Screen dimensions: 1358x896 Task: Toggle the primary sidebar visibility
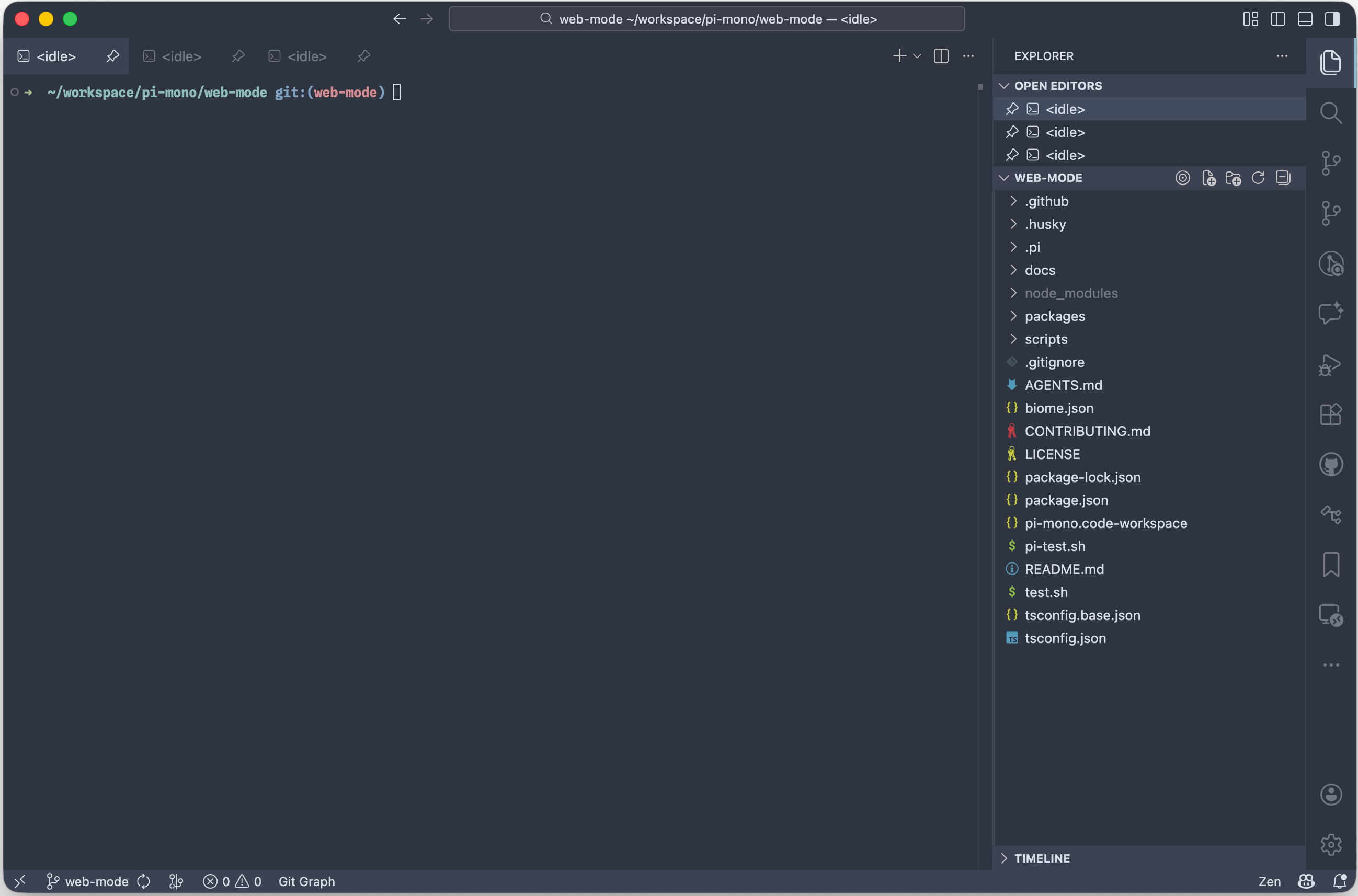point(1278,19)
